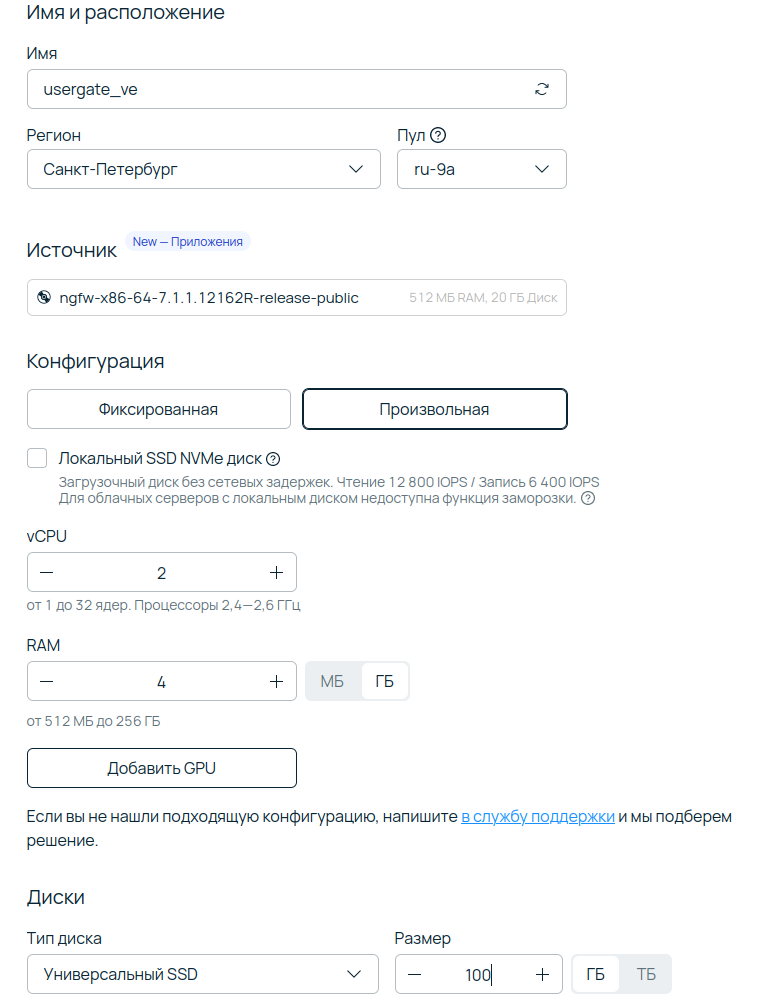Image resolution: width=770 pixels, height=1007 pixels.
Task: Enable Локальный SSD NVMe диск checkbox
Action: (x=37, y=459)
